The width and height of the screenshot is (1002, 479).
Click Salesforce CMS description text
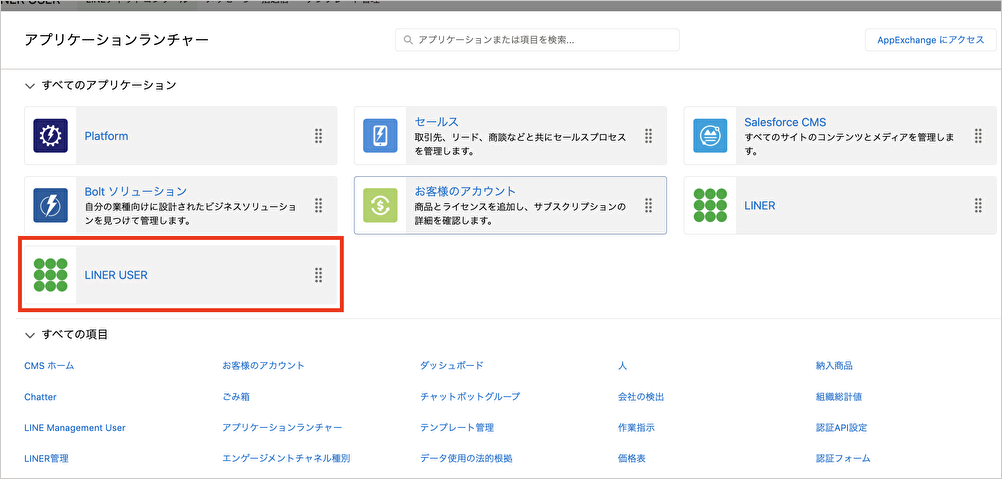pyautogui.click(x=850, y=145)
